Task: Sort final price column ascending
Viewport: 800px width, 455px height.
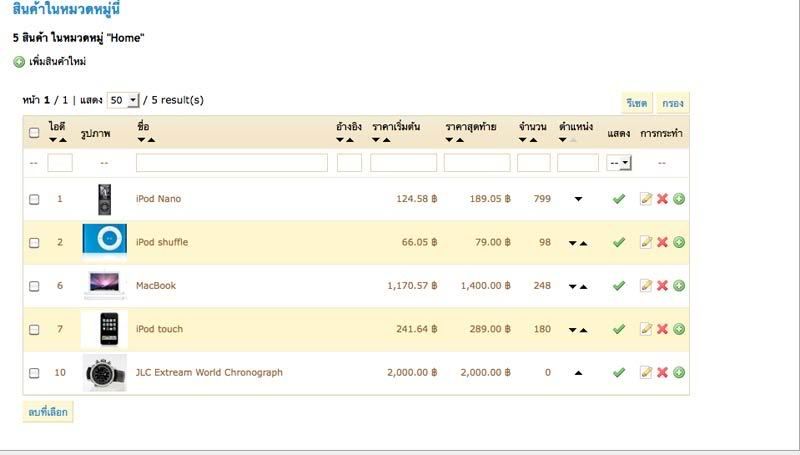Action: (x=460, y=140)
